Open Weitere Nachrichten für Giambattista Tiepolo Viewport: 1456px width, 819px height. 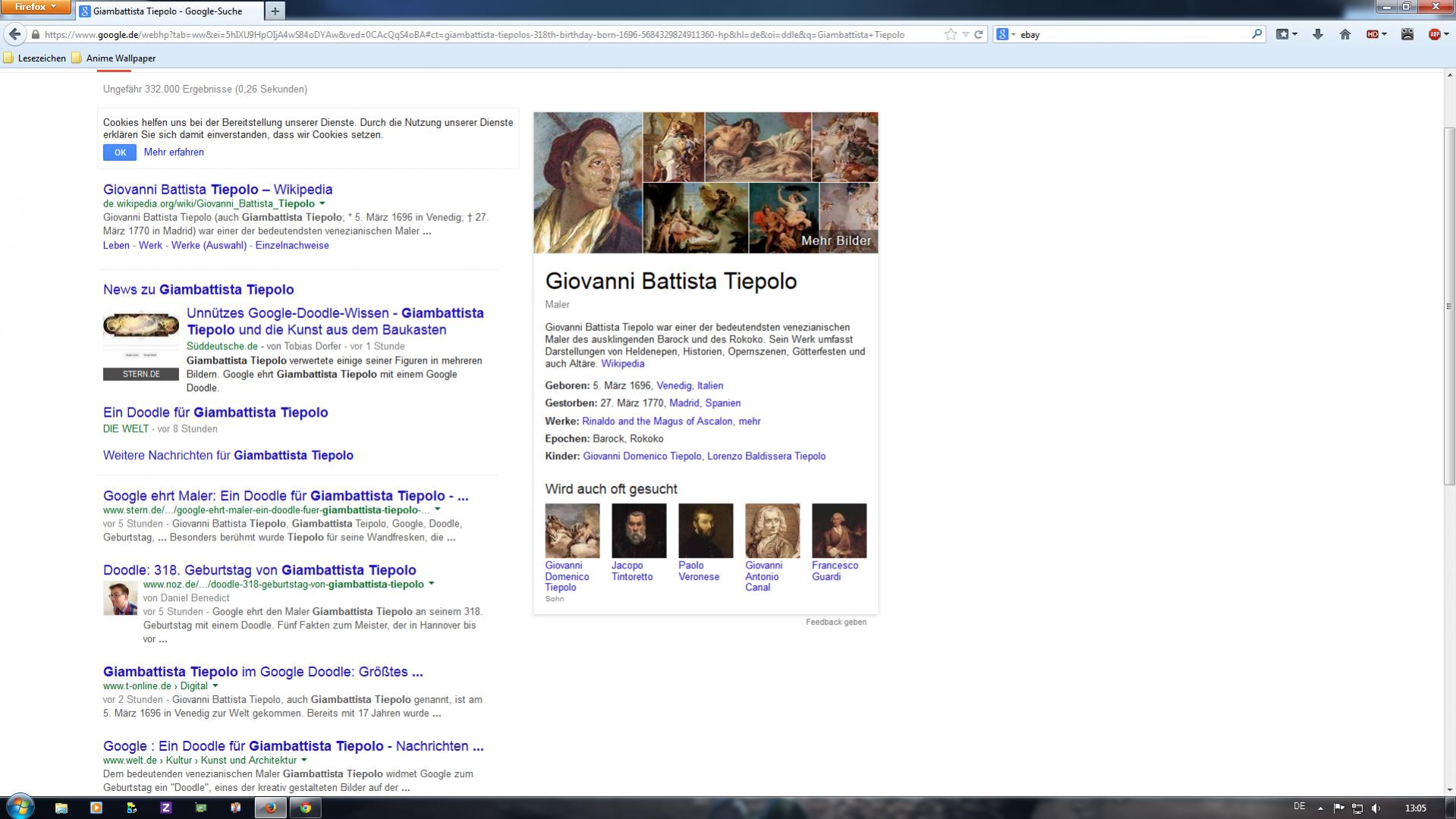pyautogui.click(x=228, y=455)
